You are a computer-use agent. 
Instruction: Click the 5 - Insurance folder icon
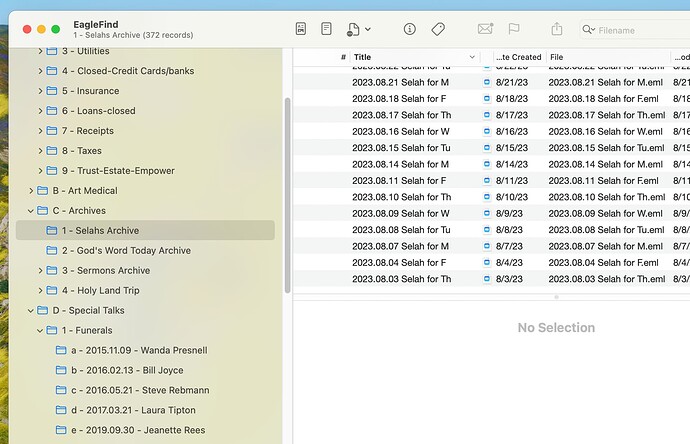(x=52, y=91)
